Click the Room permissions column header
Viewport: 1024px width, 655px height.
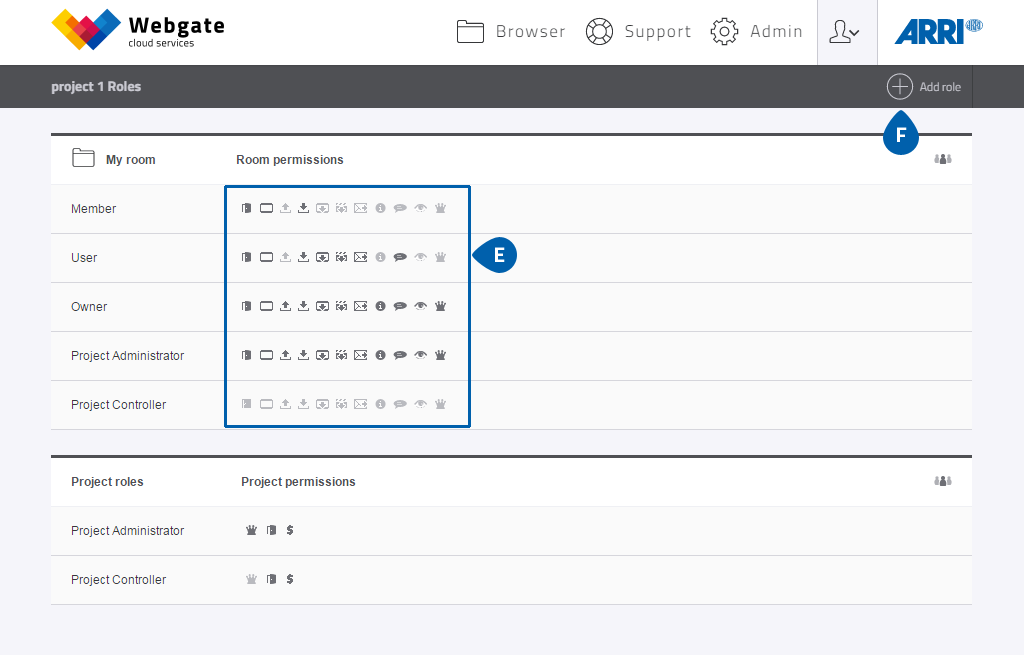[x=290, y=160]
